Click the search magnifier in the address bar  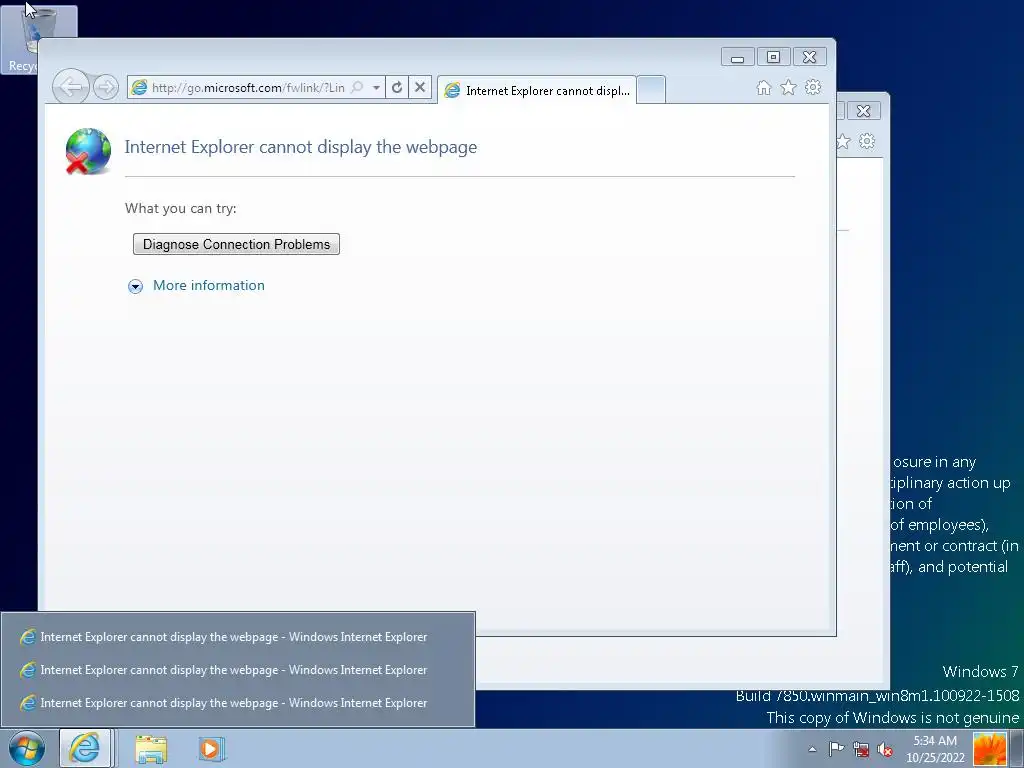pyautogui.click(x=357, y=88)
